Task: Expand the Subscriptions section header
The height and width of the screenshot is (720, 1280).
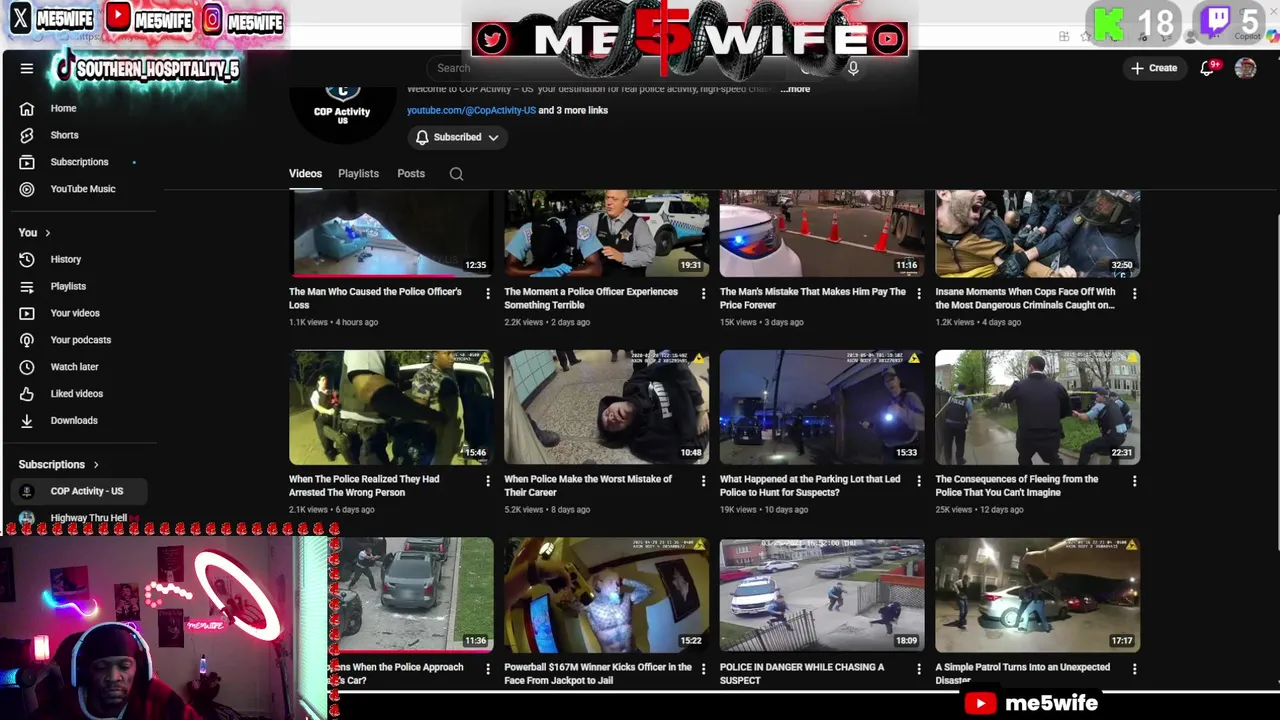Action: click(59, 464)
